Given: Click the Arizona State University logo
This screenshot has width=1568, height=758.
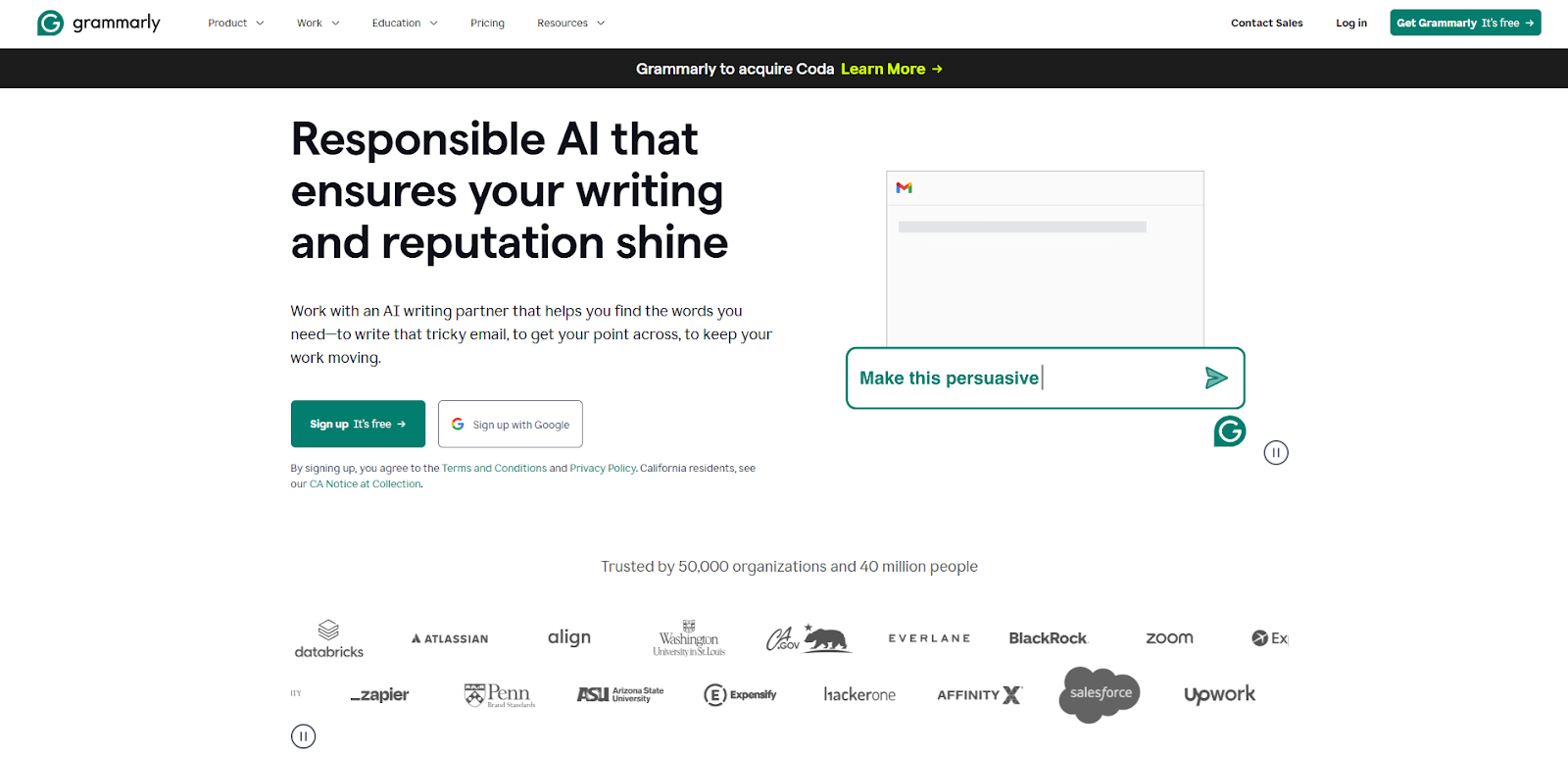Looking at the screenshot, I should coord(620,694).
